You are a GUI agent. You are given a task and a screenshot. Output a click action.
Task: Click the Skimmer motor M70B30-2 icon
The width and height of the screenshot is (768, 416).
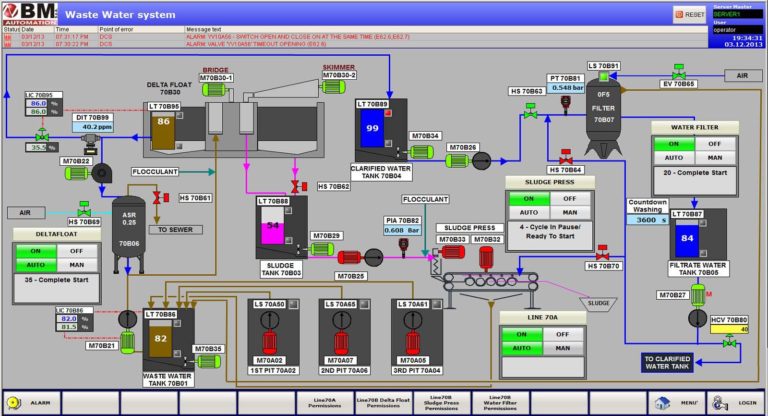333,87
